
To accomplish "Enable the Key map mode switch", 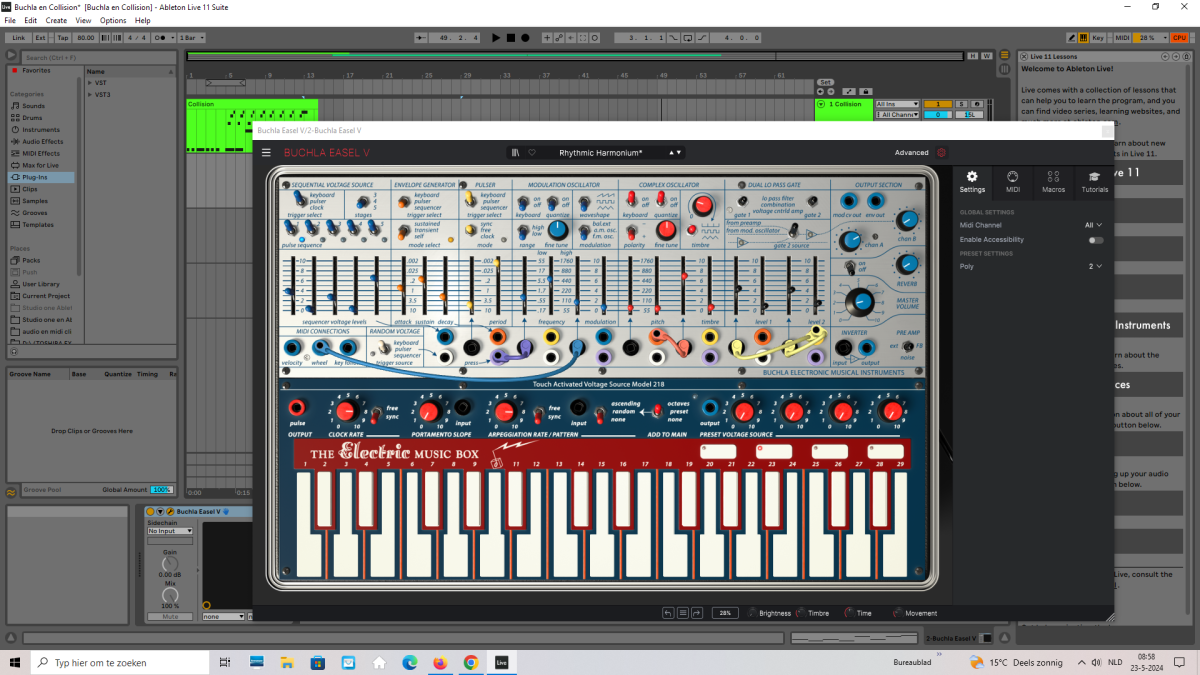I will (1098, 38).
